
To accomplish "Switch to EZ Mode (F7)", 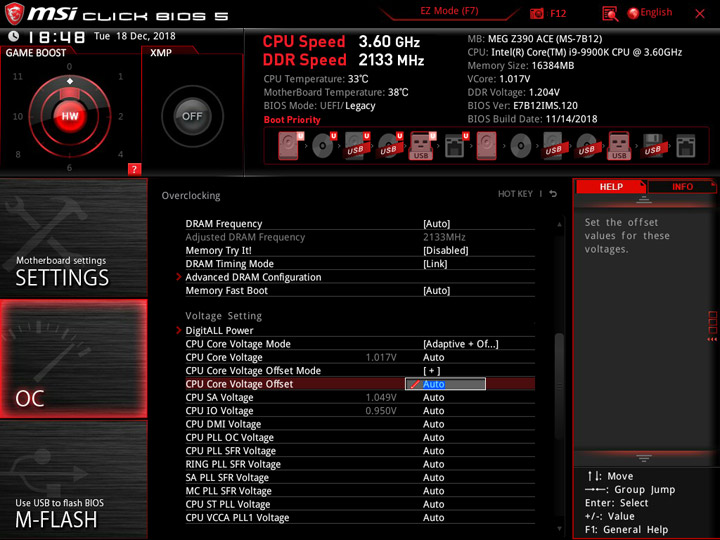I will pyautogui.click(x=449, y=11).
